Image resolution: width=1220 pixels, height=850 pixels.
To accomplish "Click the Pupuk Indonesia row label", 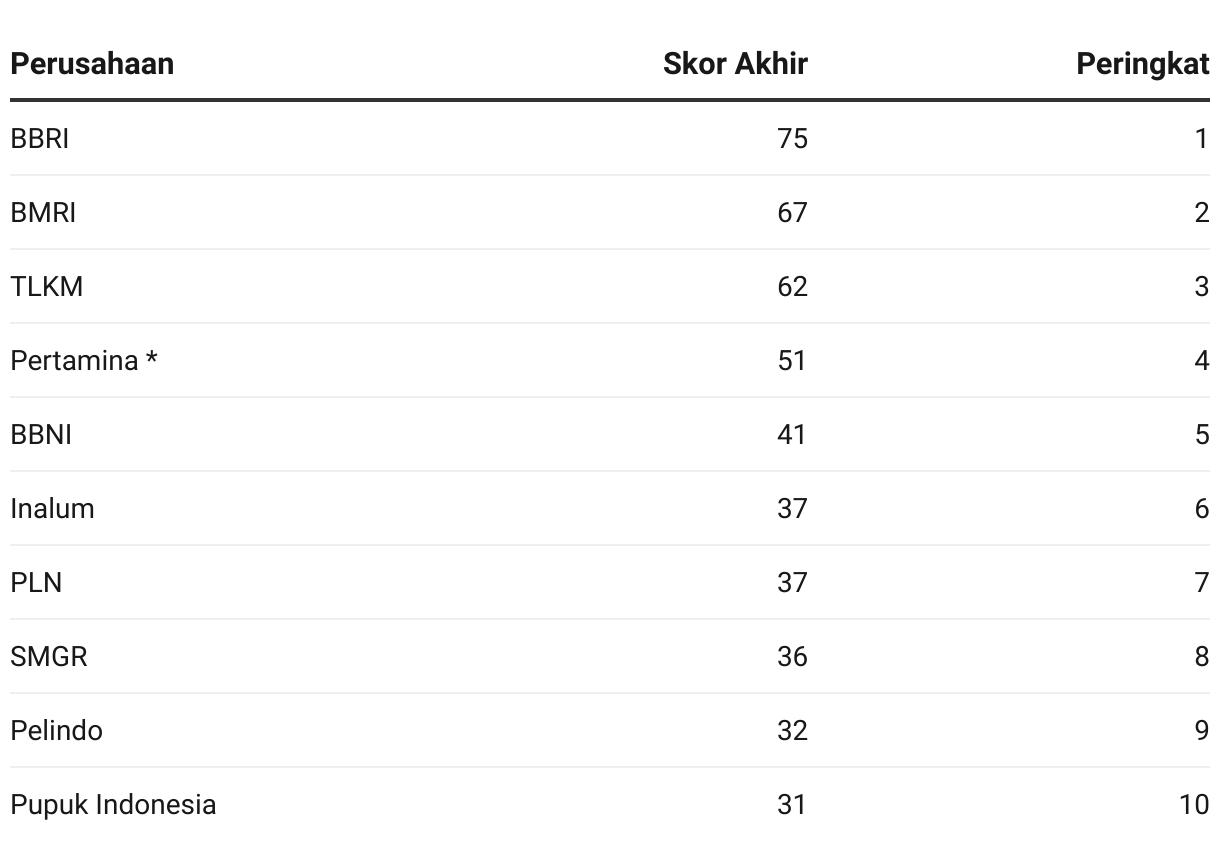I will (x=113, y=804).
